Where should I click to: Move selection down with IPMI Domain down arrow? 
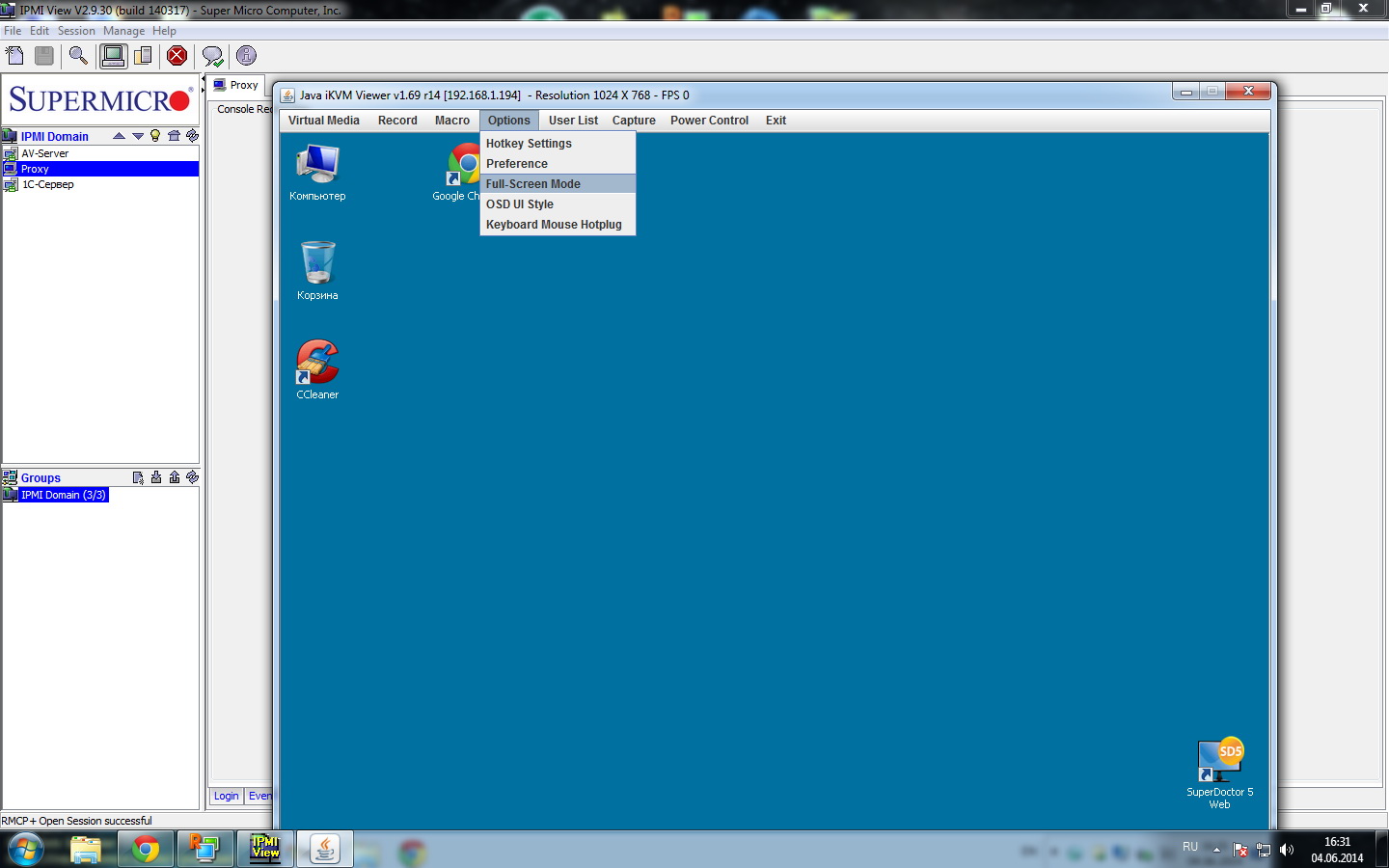point(138,136)
